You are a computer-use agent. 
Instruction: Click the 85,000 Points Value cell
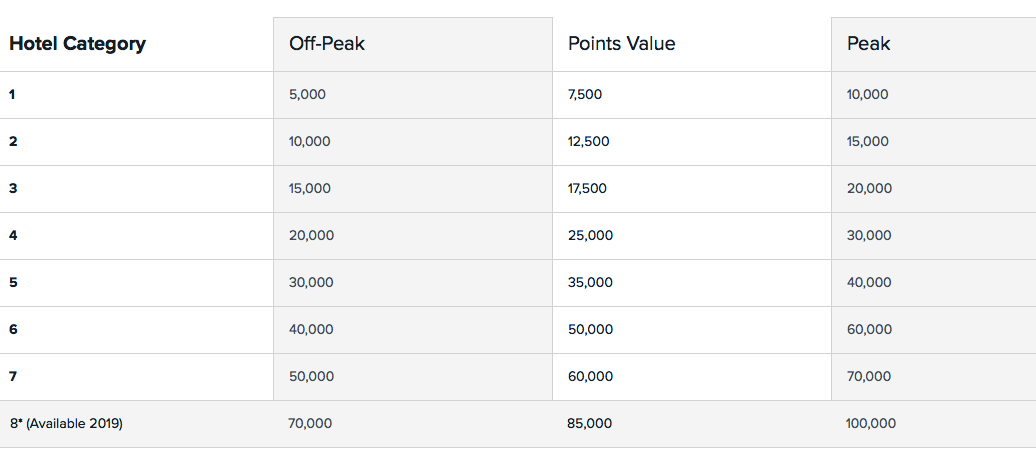click(x=590, y=424)
